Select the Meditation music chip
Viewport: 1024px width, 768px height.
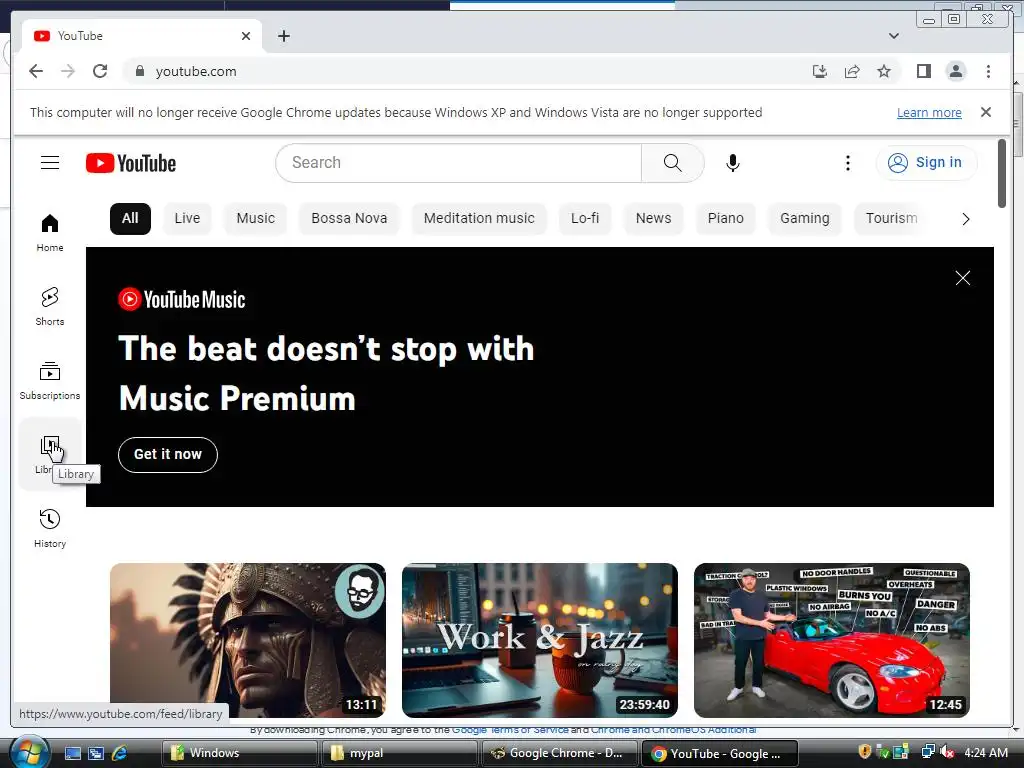point(479,218)
